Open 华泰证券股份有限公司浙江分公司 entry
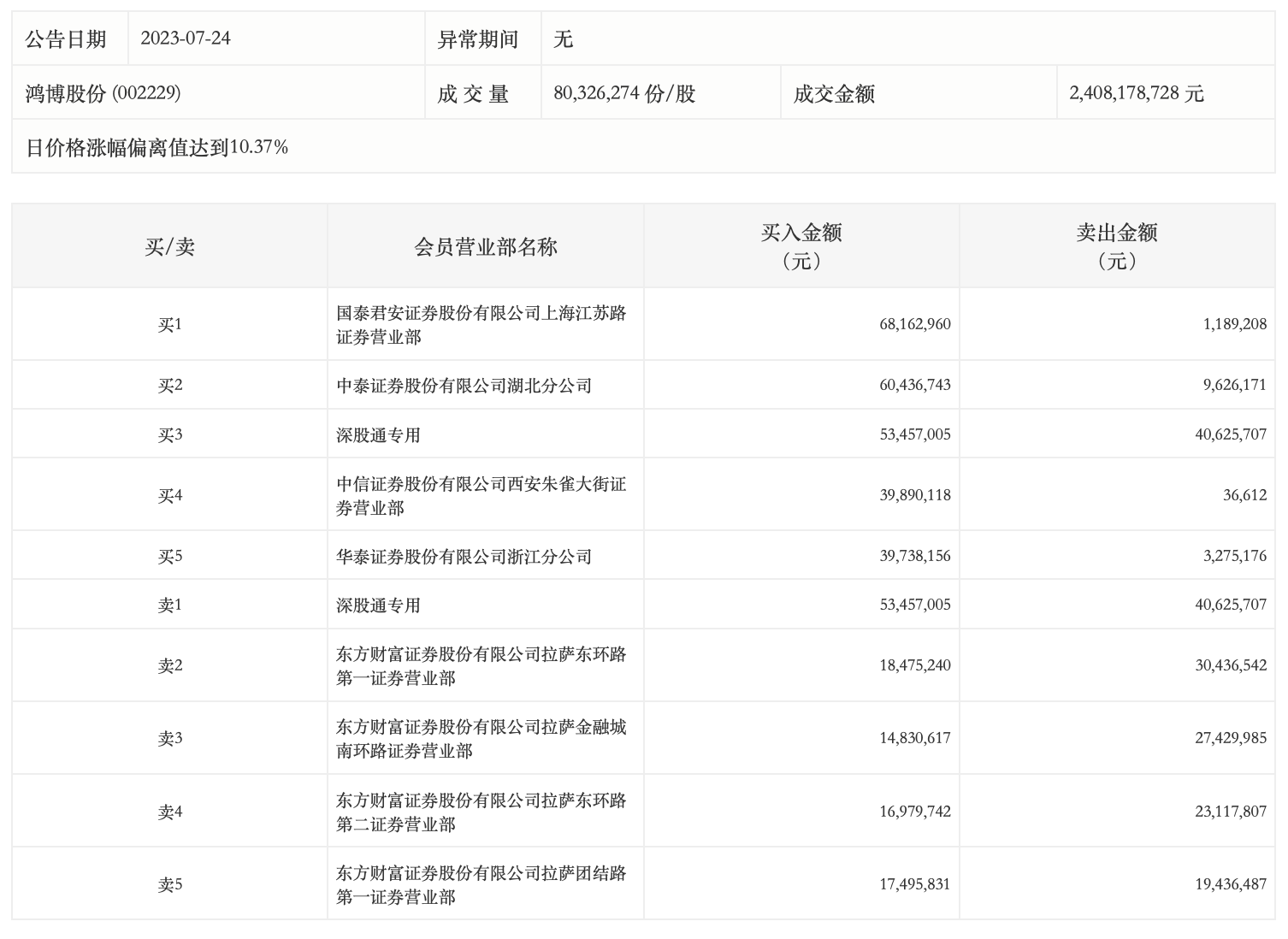 click(x=464, y=557)
